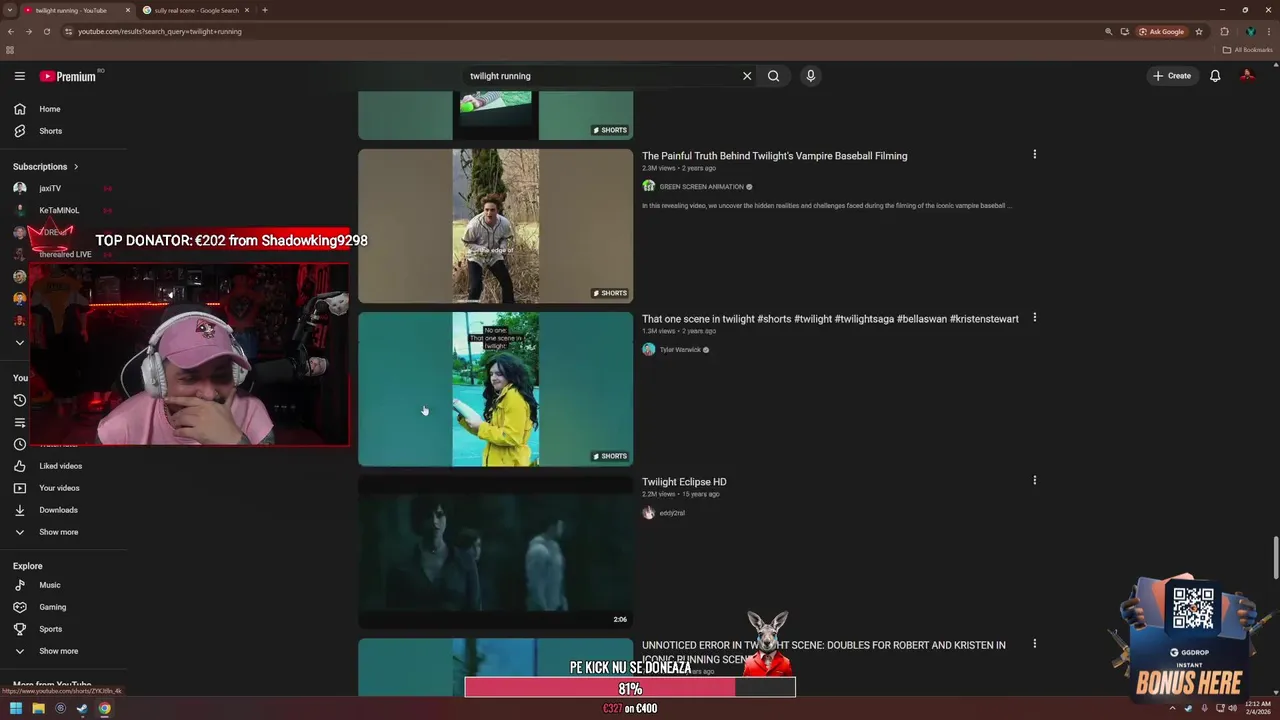The height and width of the screenshot is (720, 1280).
Task: Start voice search with the microphone icon
Action: 810,76
